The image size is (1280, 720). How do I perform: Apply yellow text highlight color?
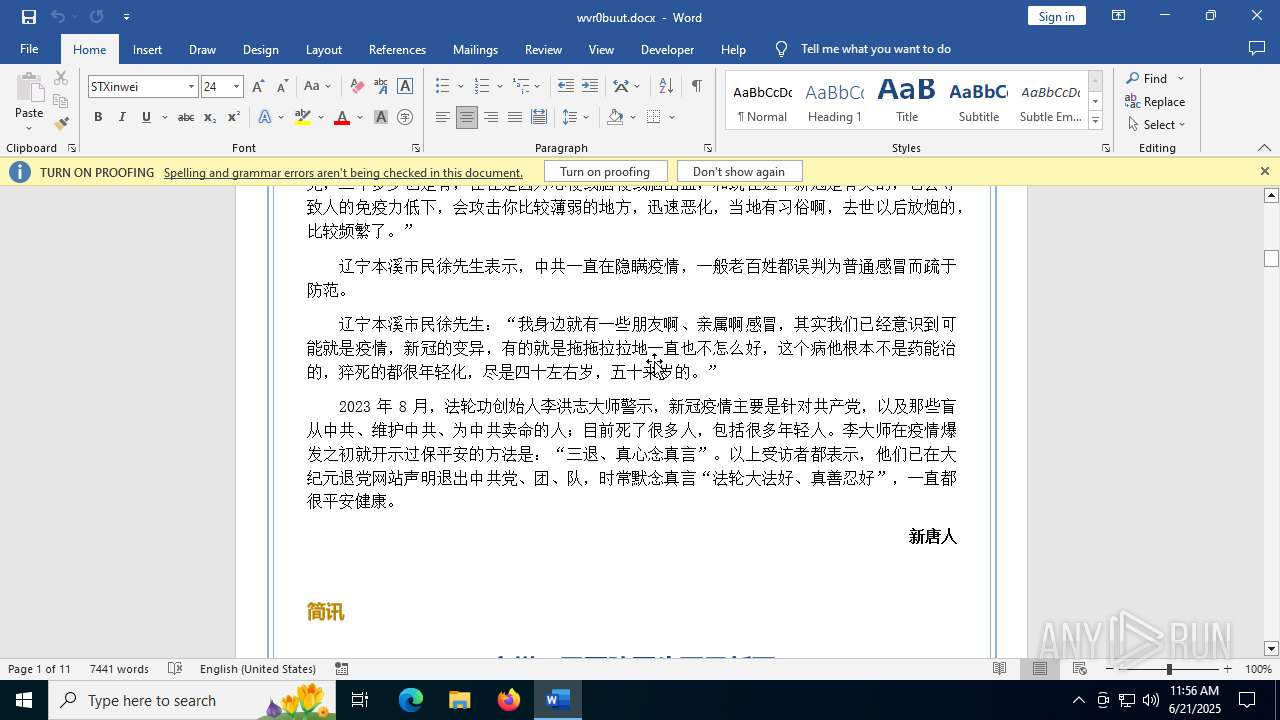pos(303,117)
